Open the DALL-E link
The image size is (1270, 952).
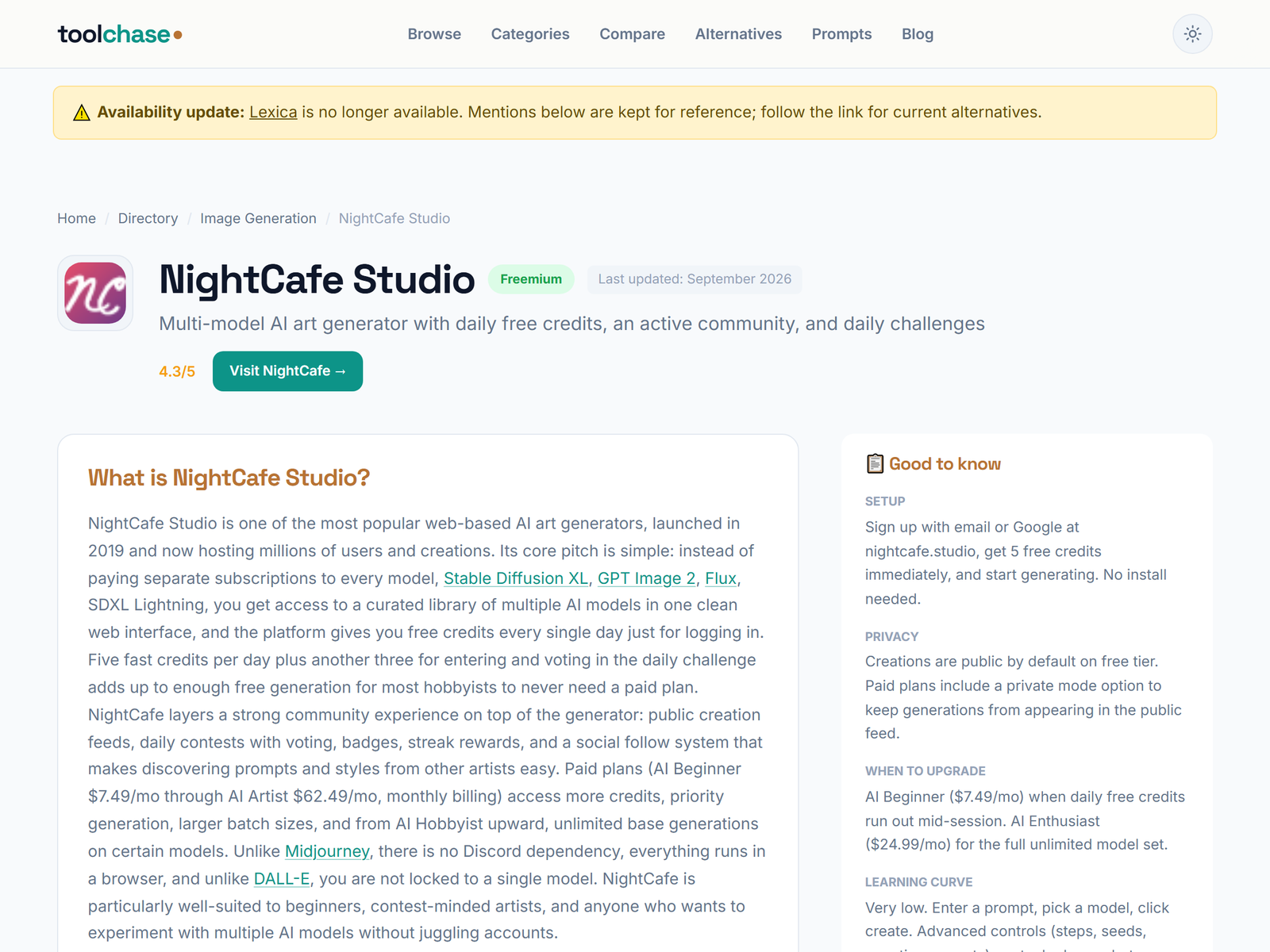point(282,879)
